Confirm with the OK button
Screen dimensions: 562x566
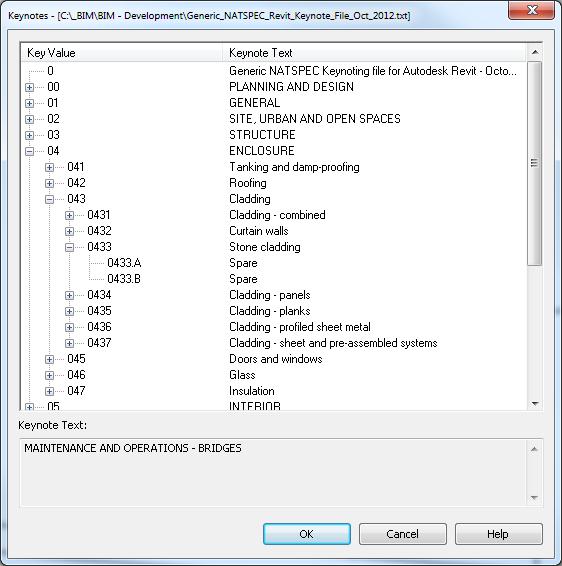pos(307,534)
